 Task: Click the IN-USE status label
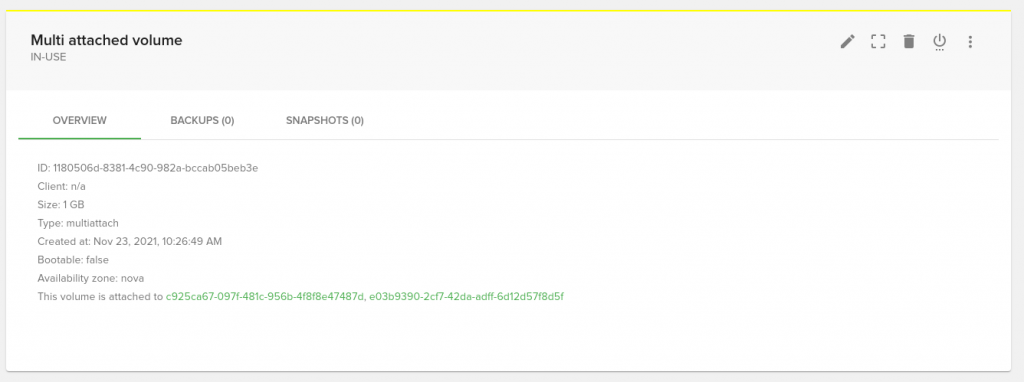tap(48, 57)
